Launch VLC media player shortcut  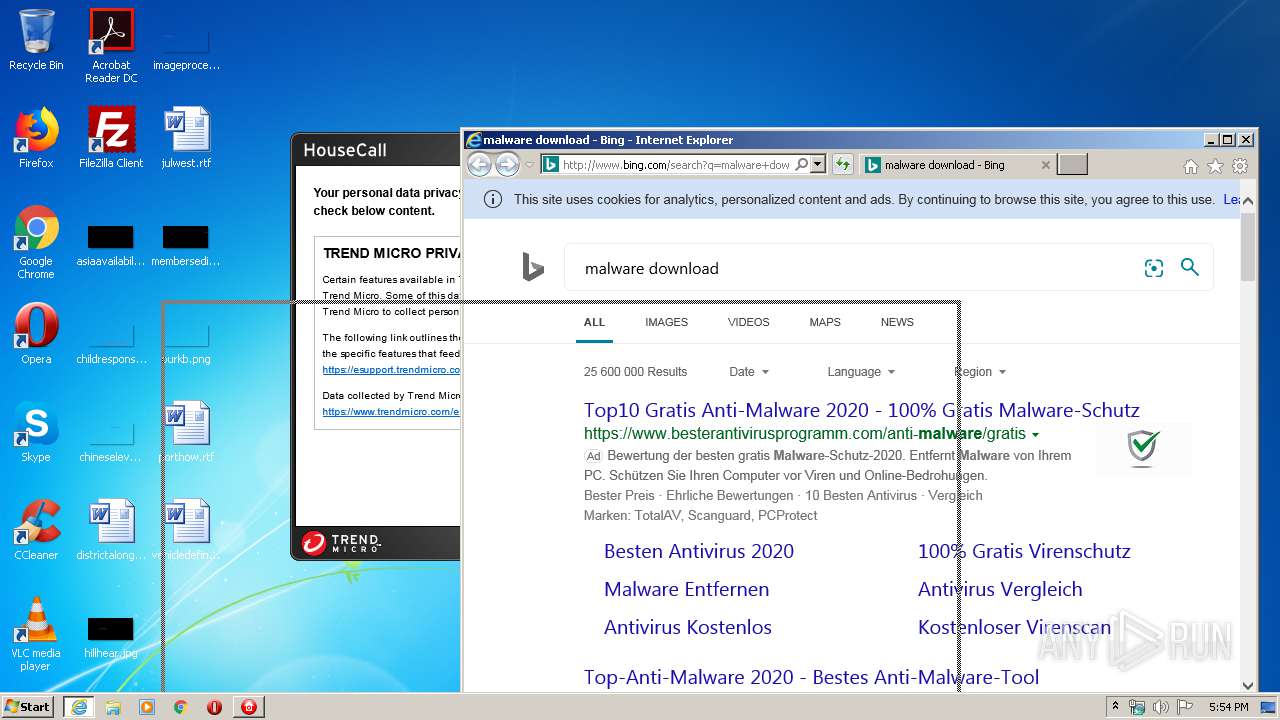click(x=36, y=635)
